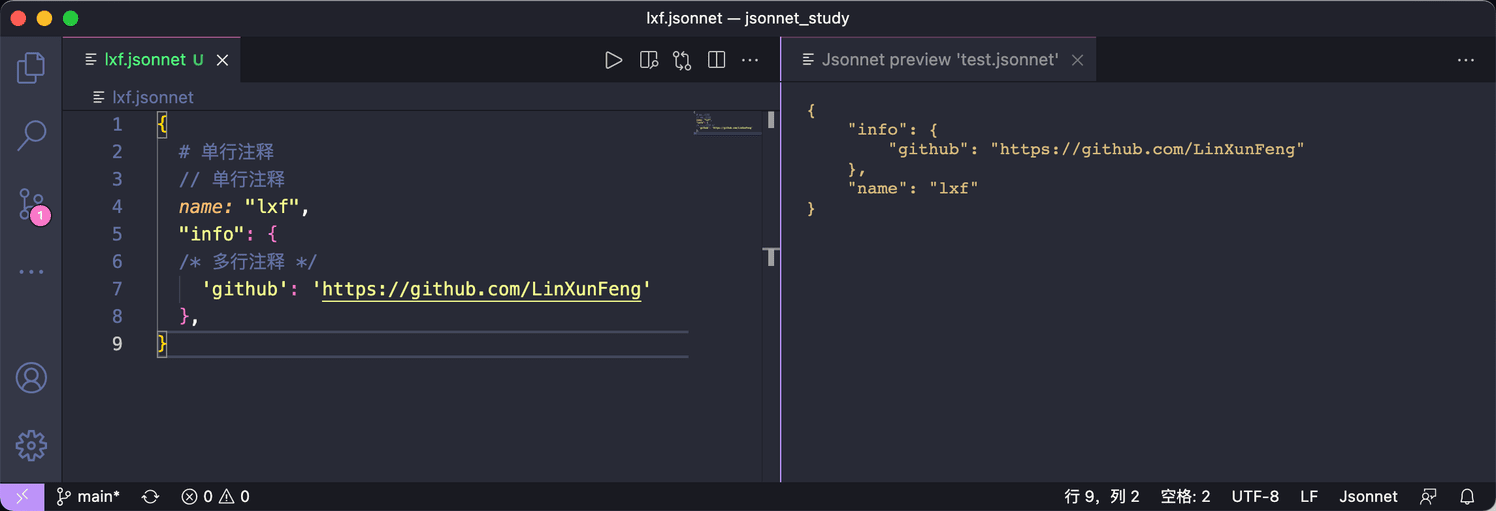Click the // 单行注释 comment line
Viewport: 1496px width, 511px height.
(232, 179)
